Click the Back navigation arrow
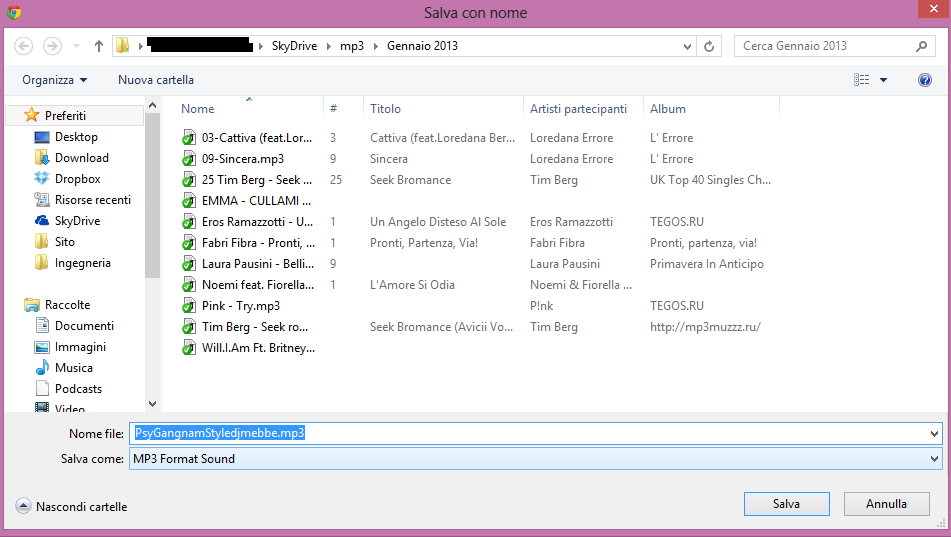 coord(24,46)
